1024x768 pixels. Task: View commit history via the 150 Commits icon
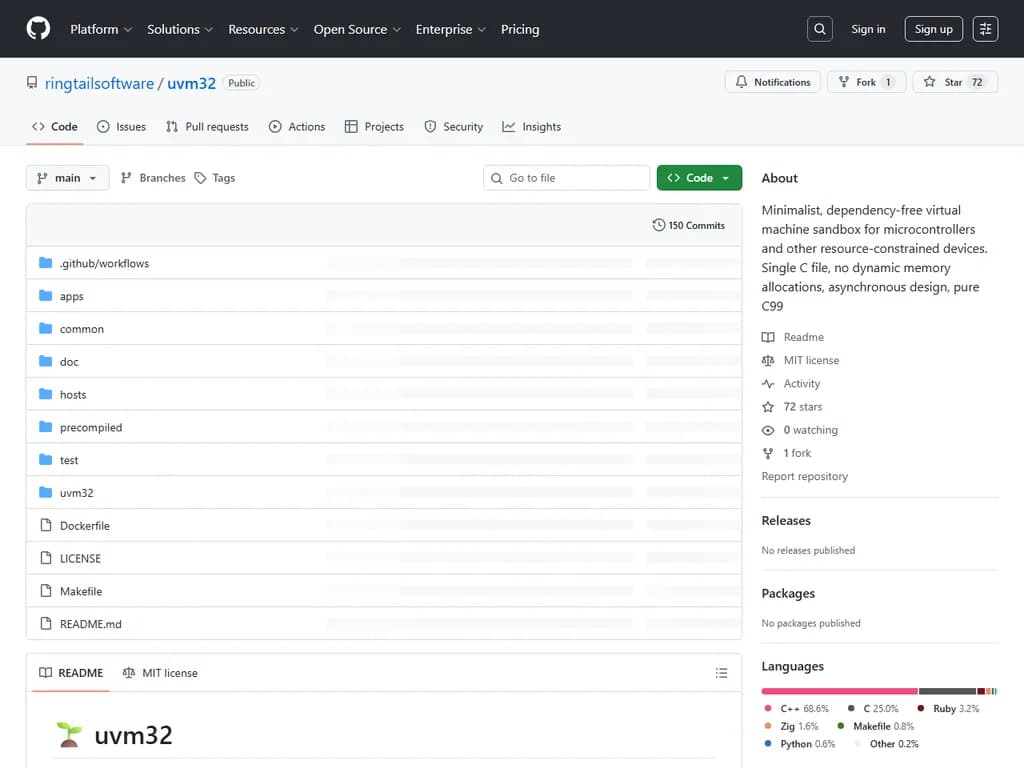[x=658, y=225]
